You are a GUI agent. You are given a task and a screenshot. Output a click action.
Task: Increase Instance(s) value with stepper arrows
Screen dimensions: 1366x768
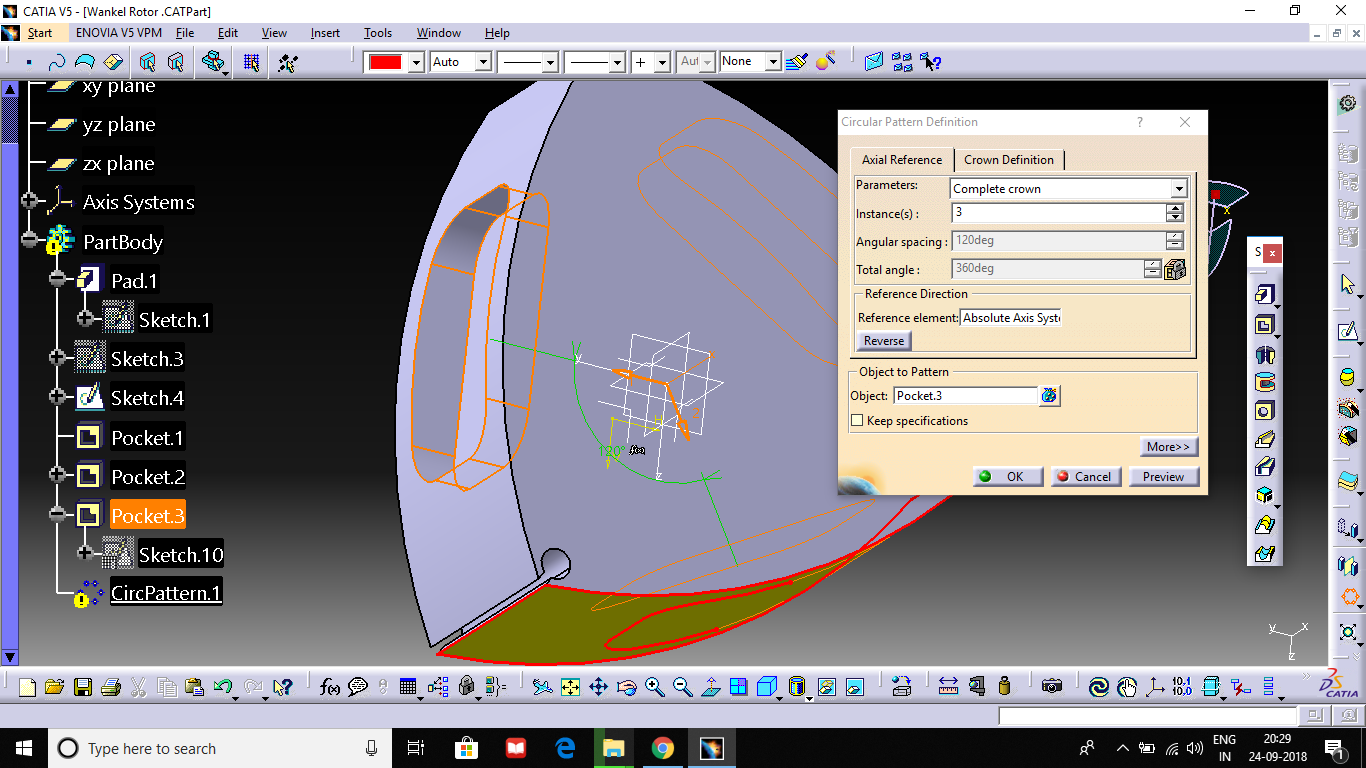coord(1175,208)
